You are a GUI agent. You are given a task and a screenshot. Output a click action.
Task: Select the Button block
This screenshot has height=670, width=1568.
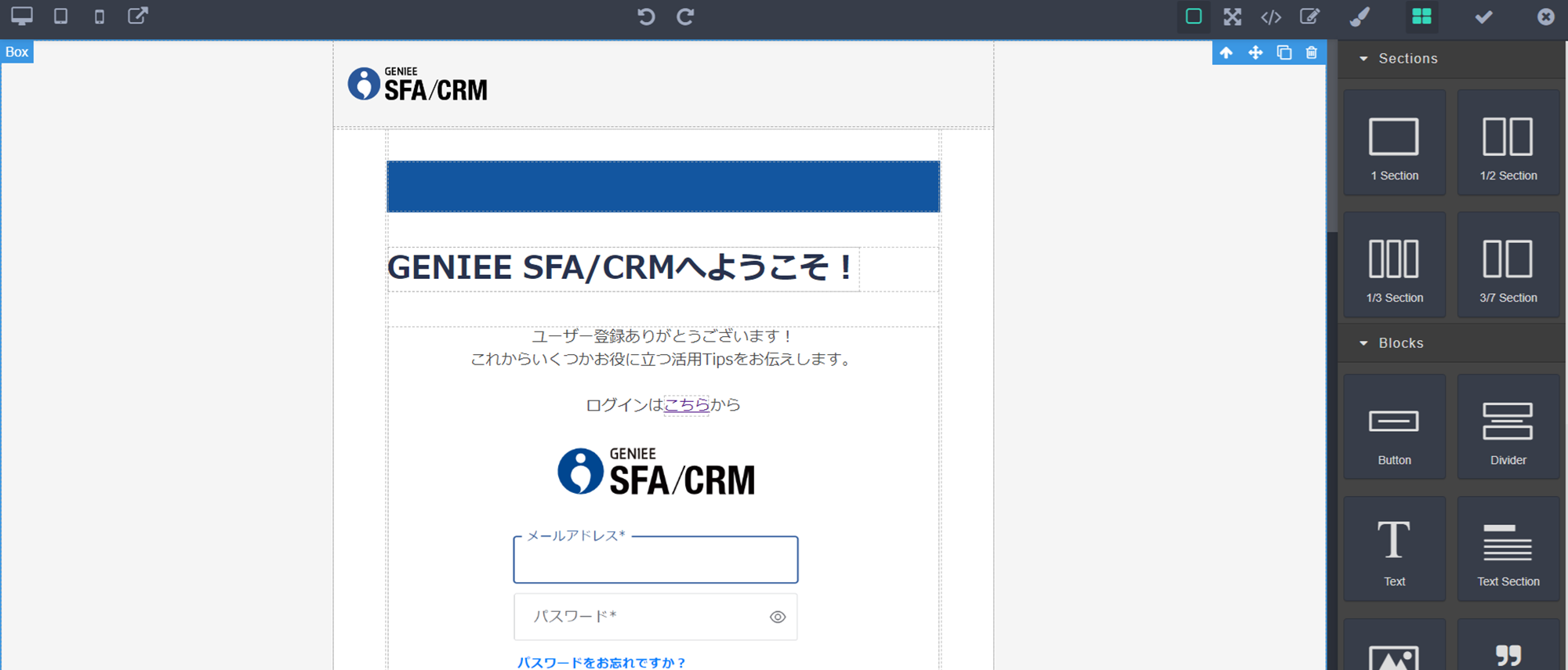point(1395,427)
